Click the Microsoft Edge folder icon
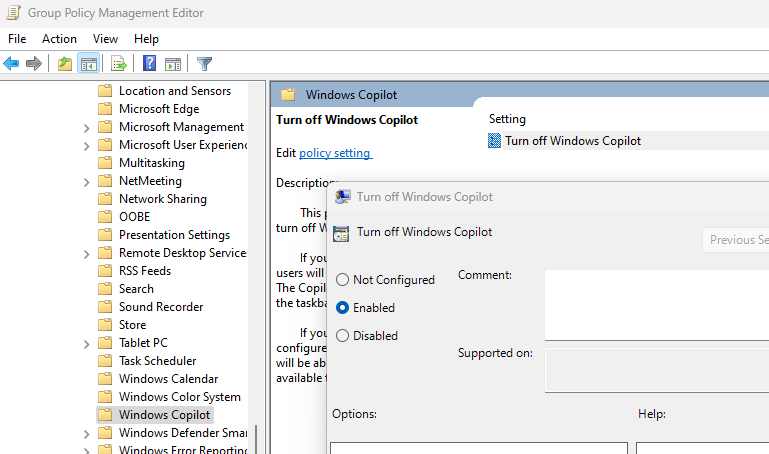Viewport: 769px width, 454px height. coord(105,109)
